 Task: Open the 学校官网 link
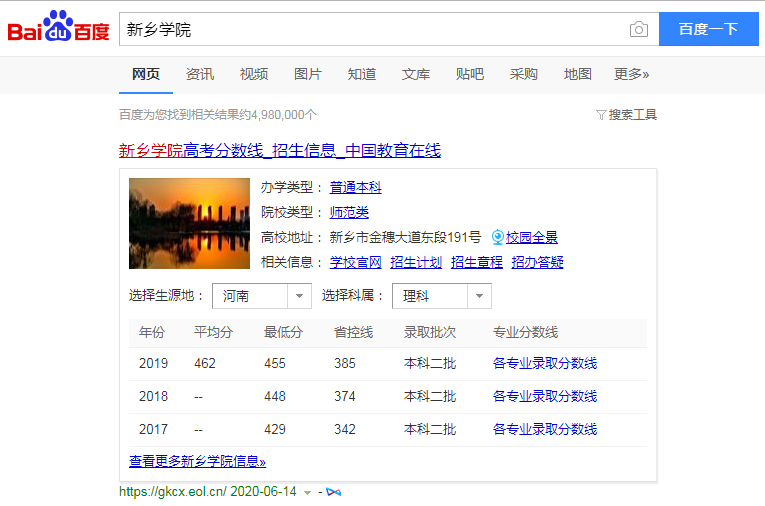(355, 262)
